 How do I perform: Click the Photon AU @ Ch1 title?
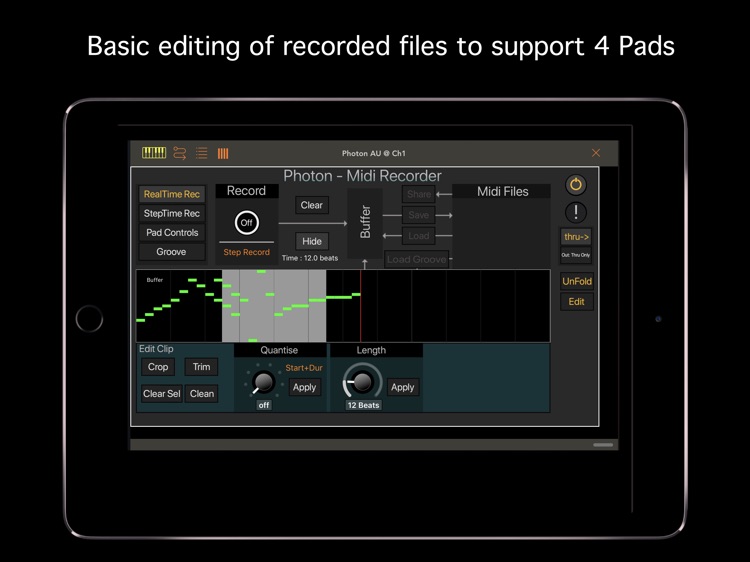374,154
